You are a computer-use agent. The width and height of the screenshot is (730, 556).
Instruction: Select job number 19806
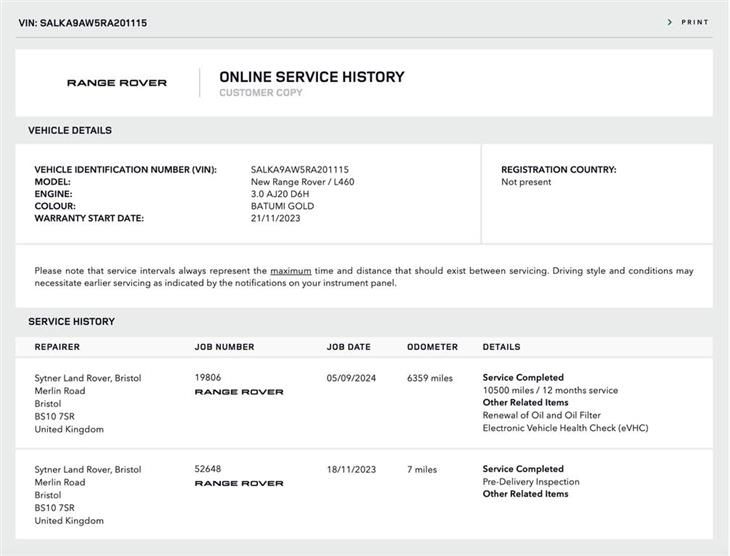208,377
